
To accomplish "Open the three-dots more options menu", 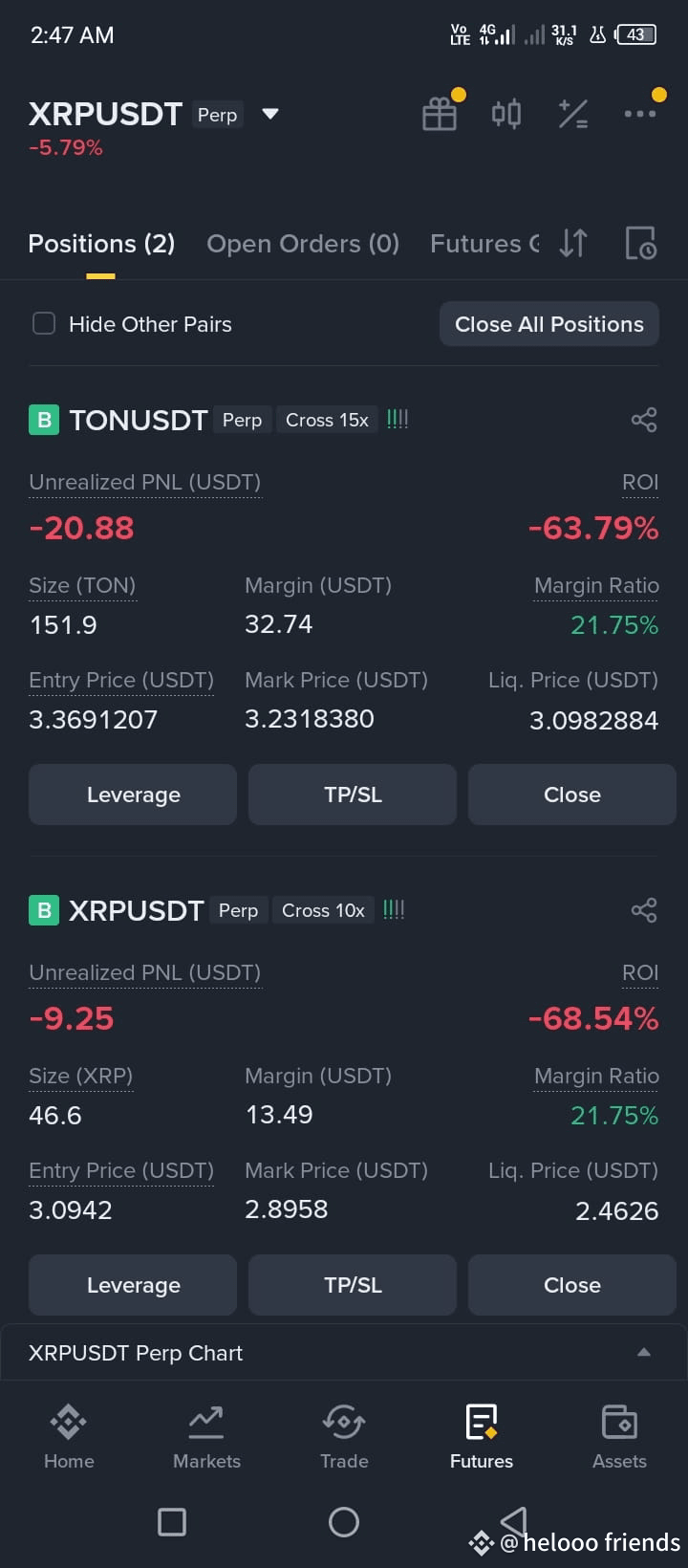I will click(640, 113).
